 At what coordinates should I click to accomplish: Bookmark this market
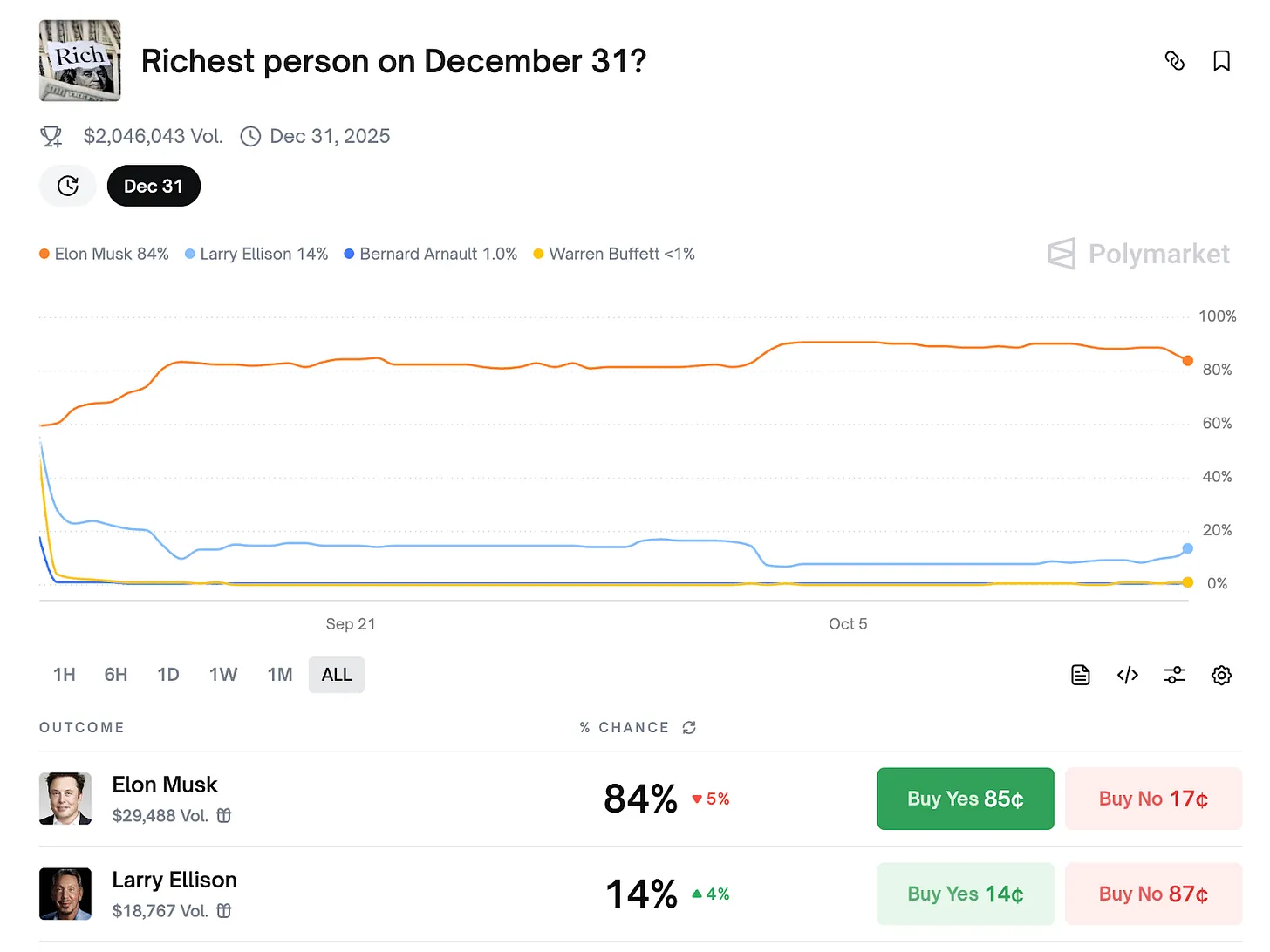1221,61
